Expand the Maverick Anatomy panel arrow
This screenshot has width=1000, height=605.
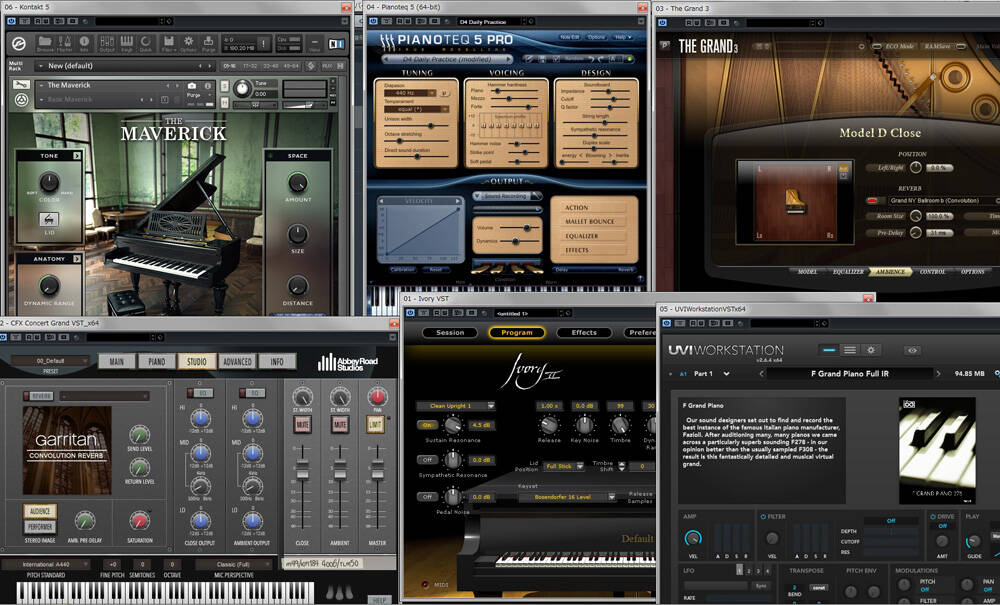click(77, 259)
